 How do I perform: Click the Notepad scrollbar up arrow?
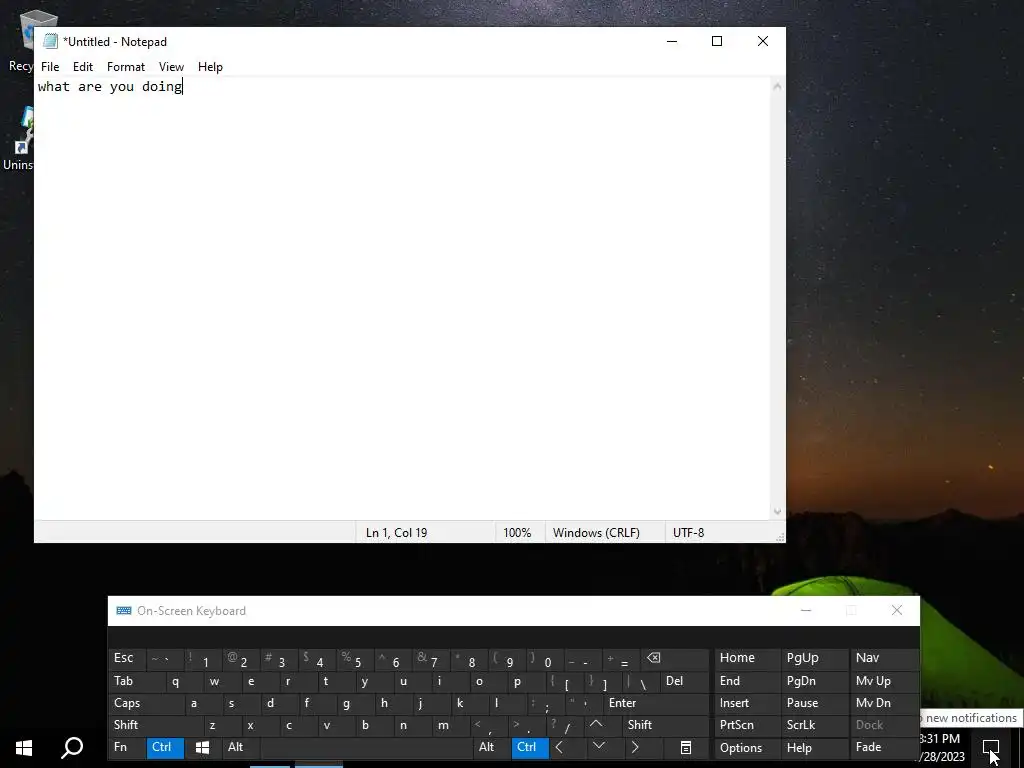point(777,86)
